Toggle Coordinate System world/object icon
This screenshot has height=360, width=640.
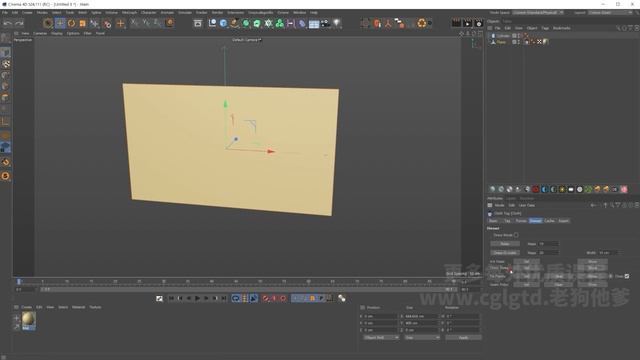click(x=170, y=23)
